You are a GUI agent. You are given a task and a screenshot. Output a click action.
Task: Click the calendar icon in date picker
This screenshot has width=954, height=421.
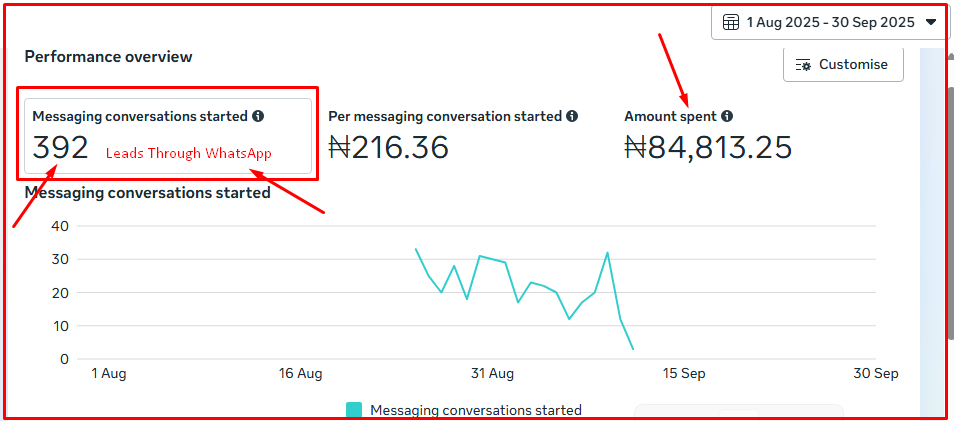(x=731, y=22)
